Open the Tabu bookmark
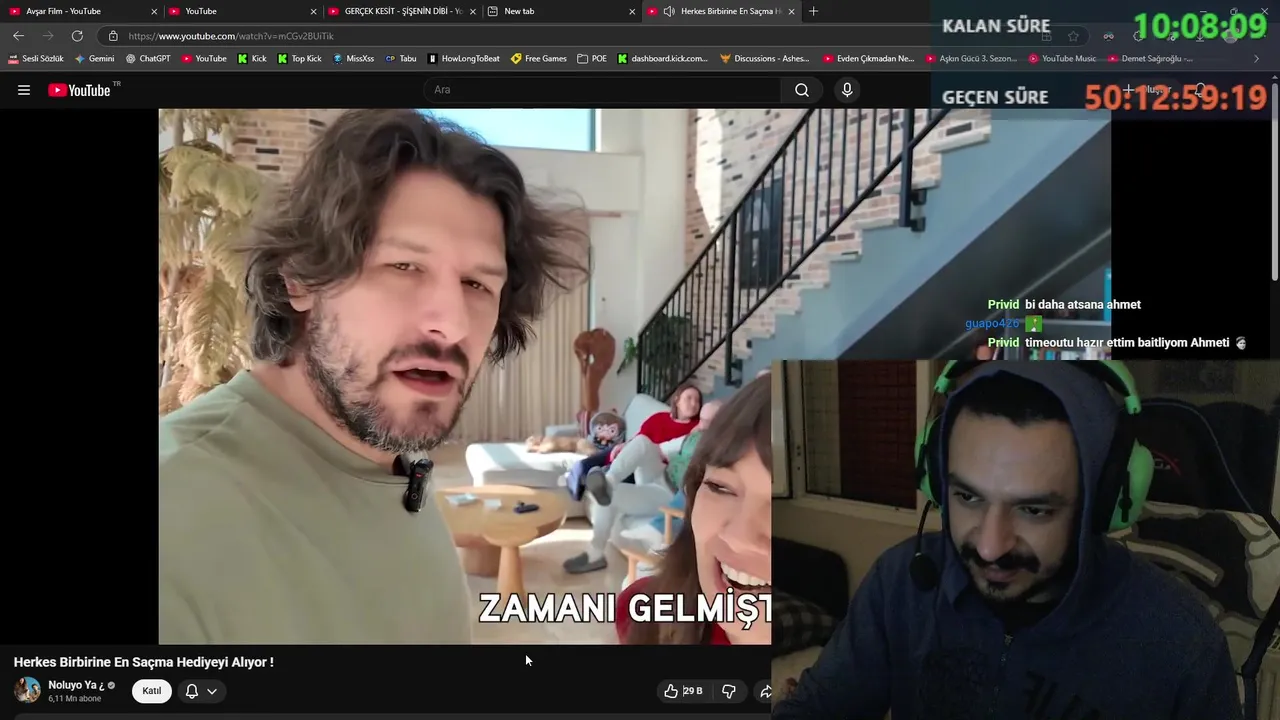The image size is (1280, 720). 401,59
